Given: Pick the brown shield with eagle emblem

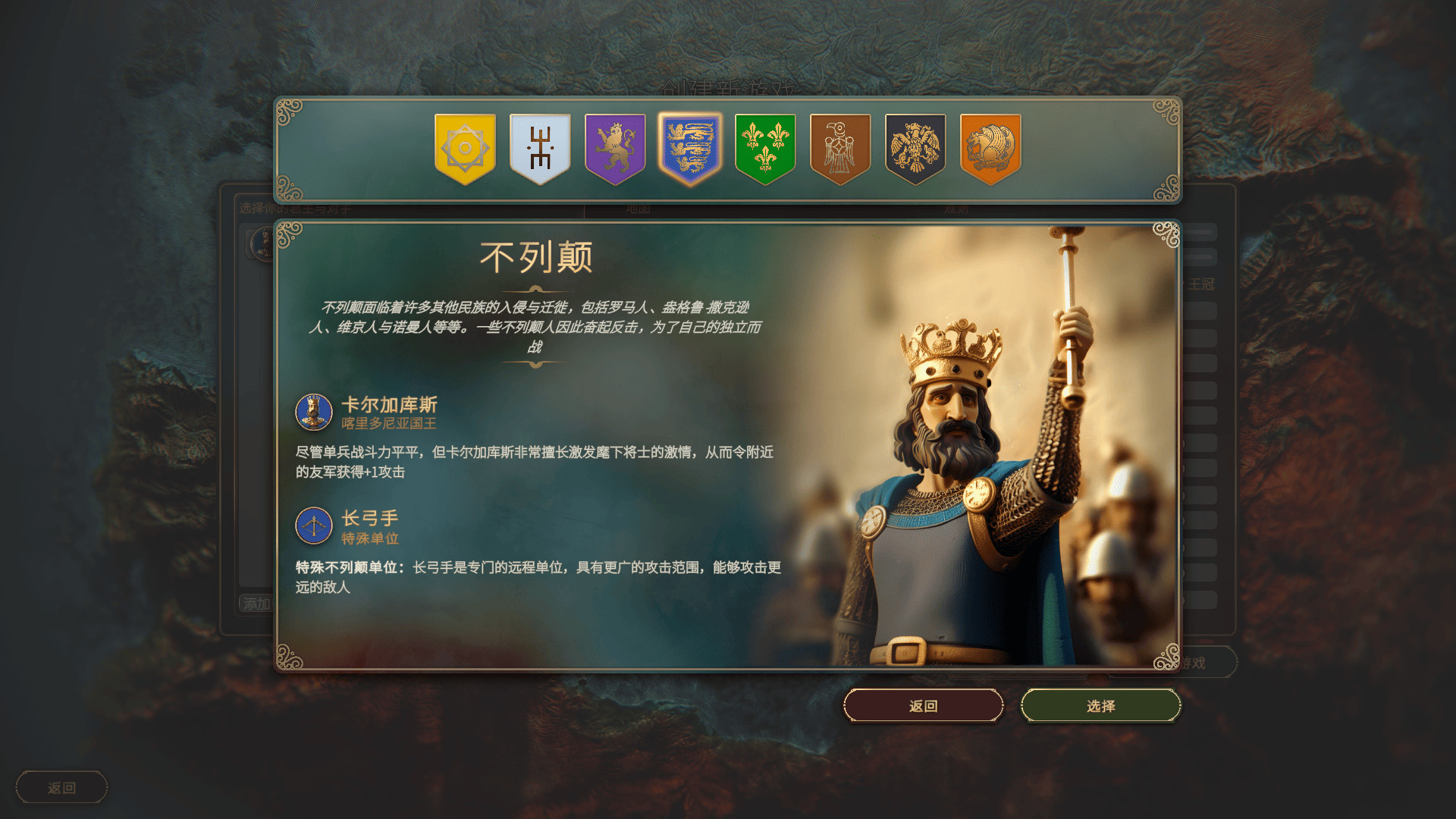Looking at the screenshot, I should click(840, 149).
